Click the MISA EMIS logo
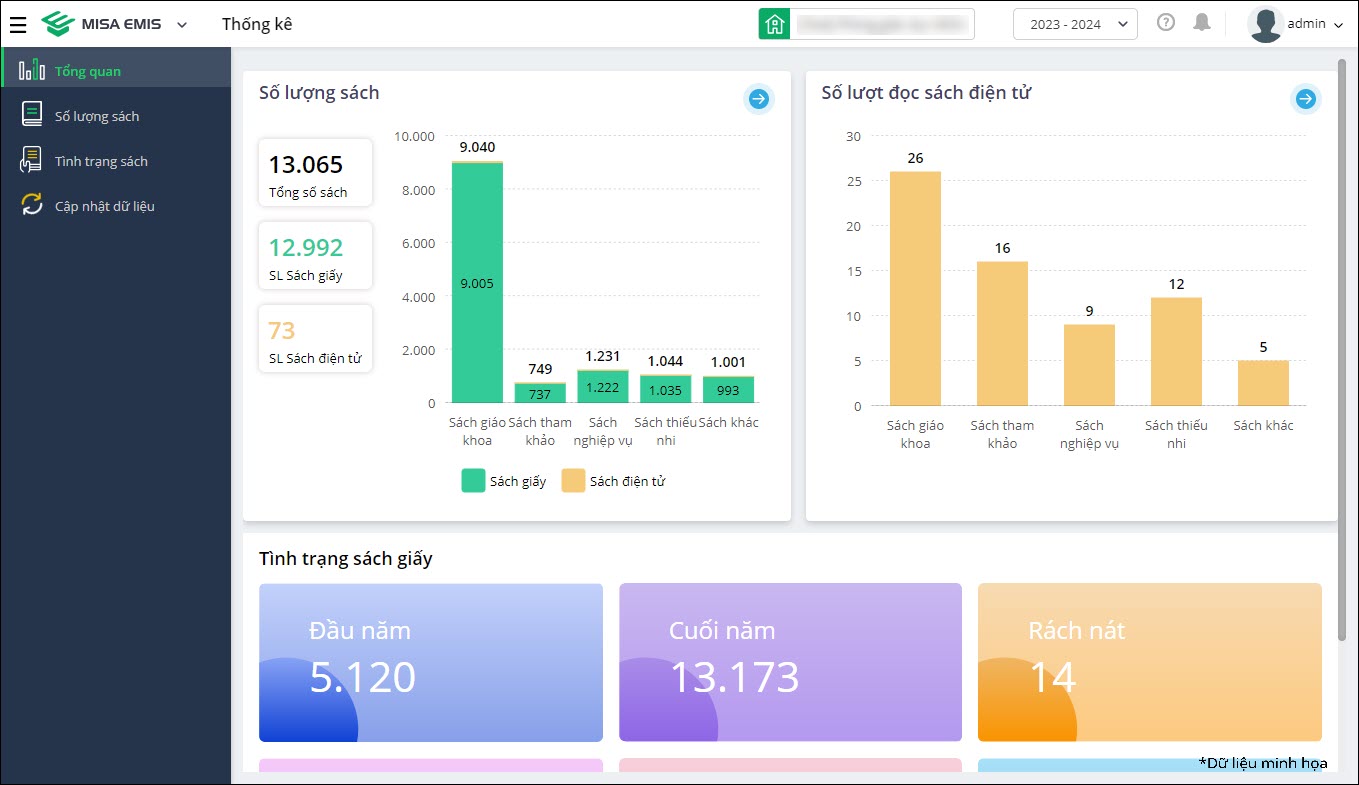This screenshot has width=1359, height=785. coord(102,24)
